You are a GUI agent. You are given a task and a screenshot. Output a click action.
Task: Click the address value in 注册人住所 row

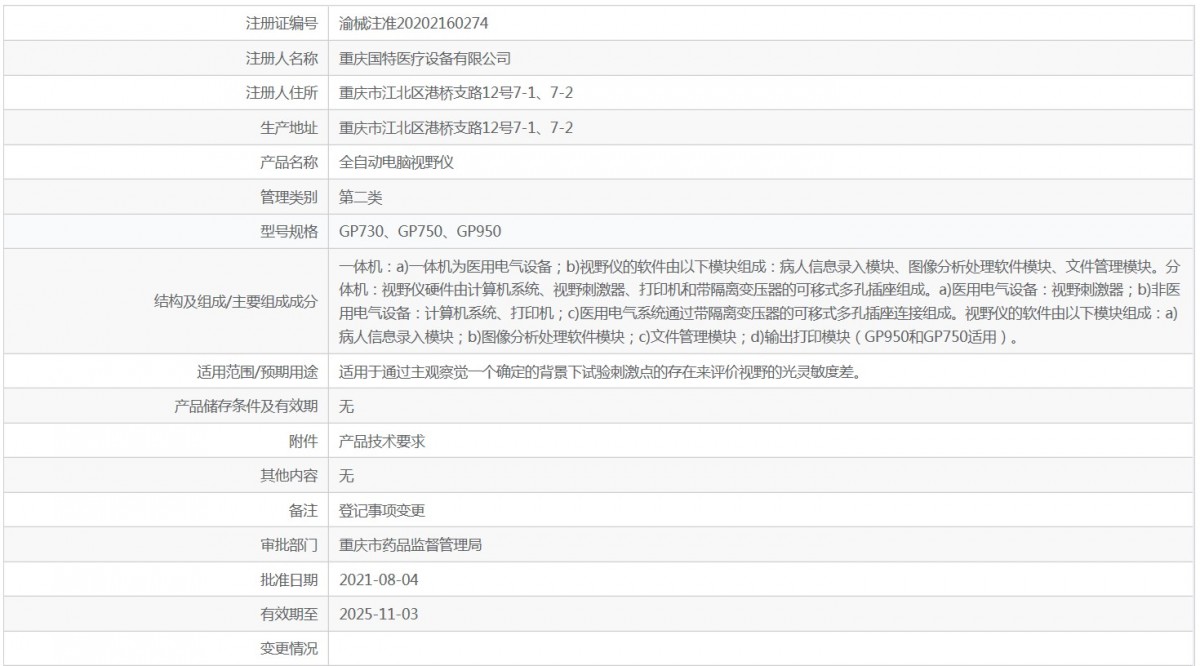coord(456,93)
